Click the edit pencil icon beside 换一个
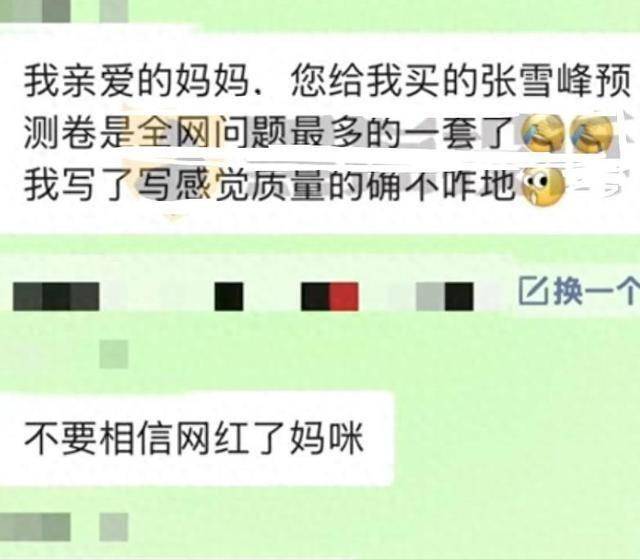This screenshot has width=640, height=560. 533,291
